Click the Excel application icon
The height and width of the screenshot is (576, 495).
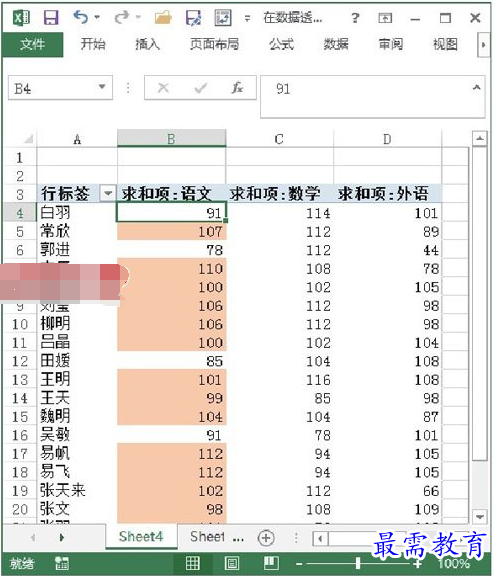[x=21, y=18]
